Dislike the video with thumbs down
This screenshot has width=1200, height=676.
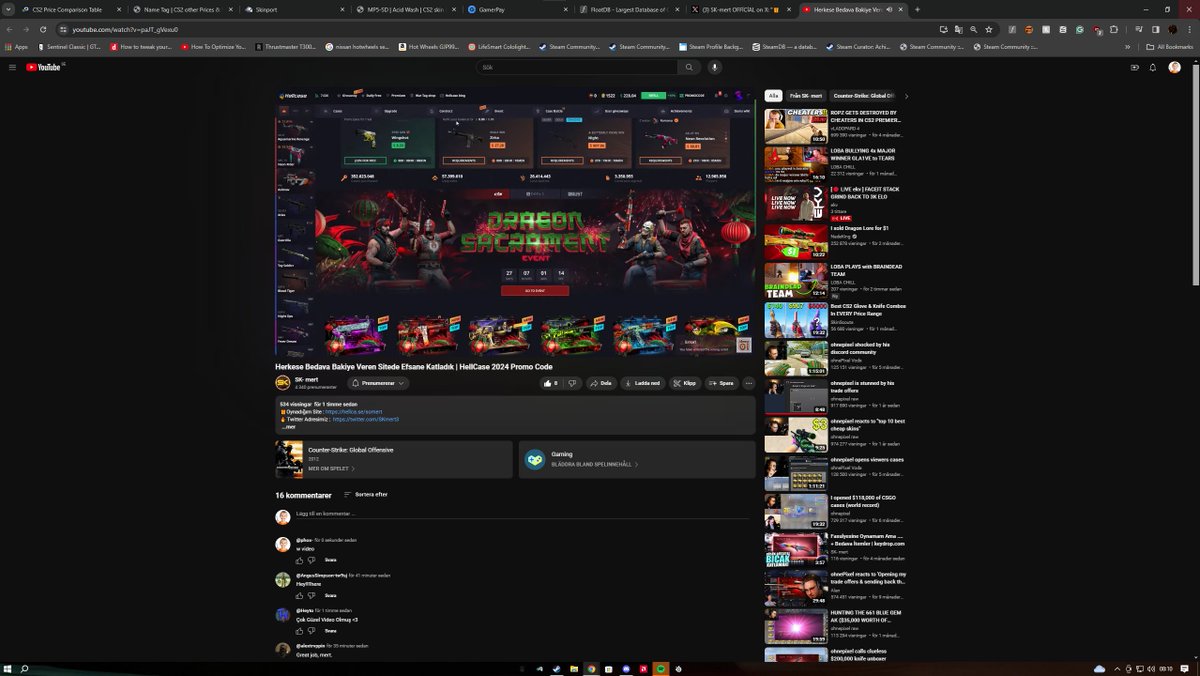click(x=572, y=383)
